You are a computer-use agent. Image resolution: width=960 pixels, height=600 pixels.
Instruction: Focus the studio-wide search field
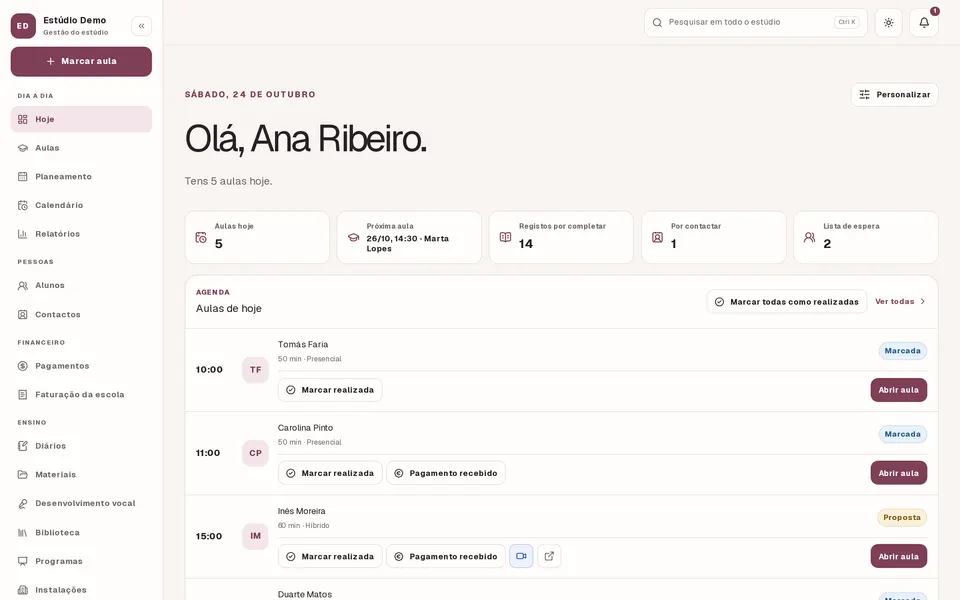756,23
